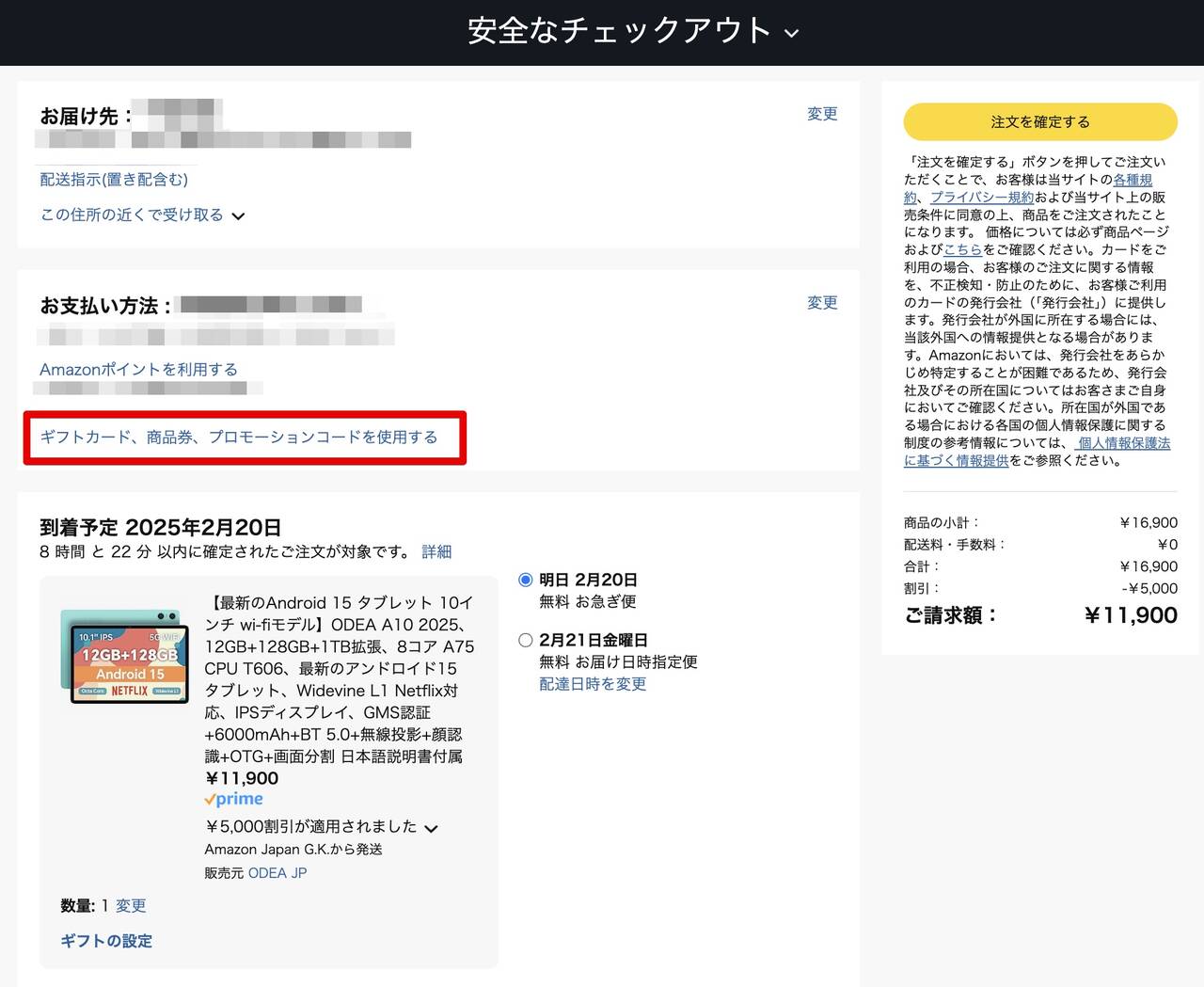Screen dimensions: 1204x987
Task: Click 変更 link for delivery address
Action: click(821, 114)
